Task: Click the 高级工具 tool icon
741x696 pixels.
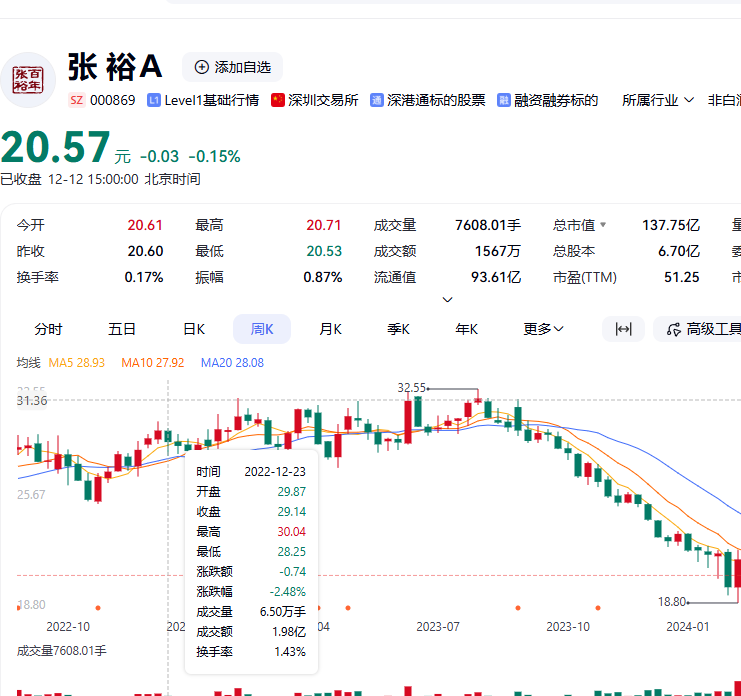Action: click(674, 329)
